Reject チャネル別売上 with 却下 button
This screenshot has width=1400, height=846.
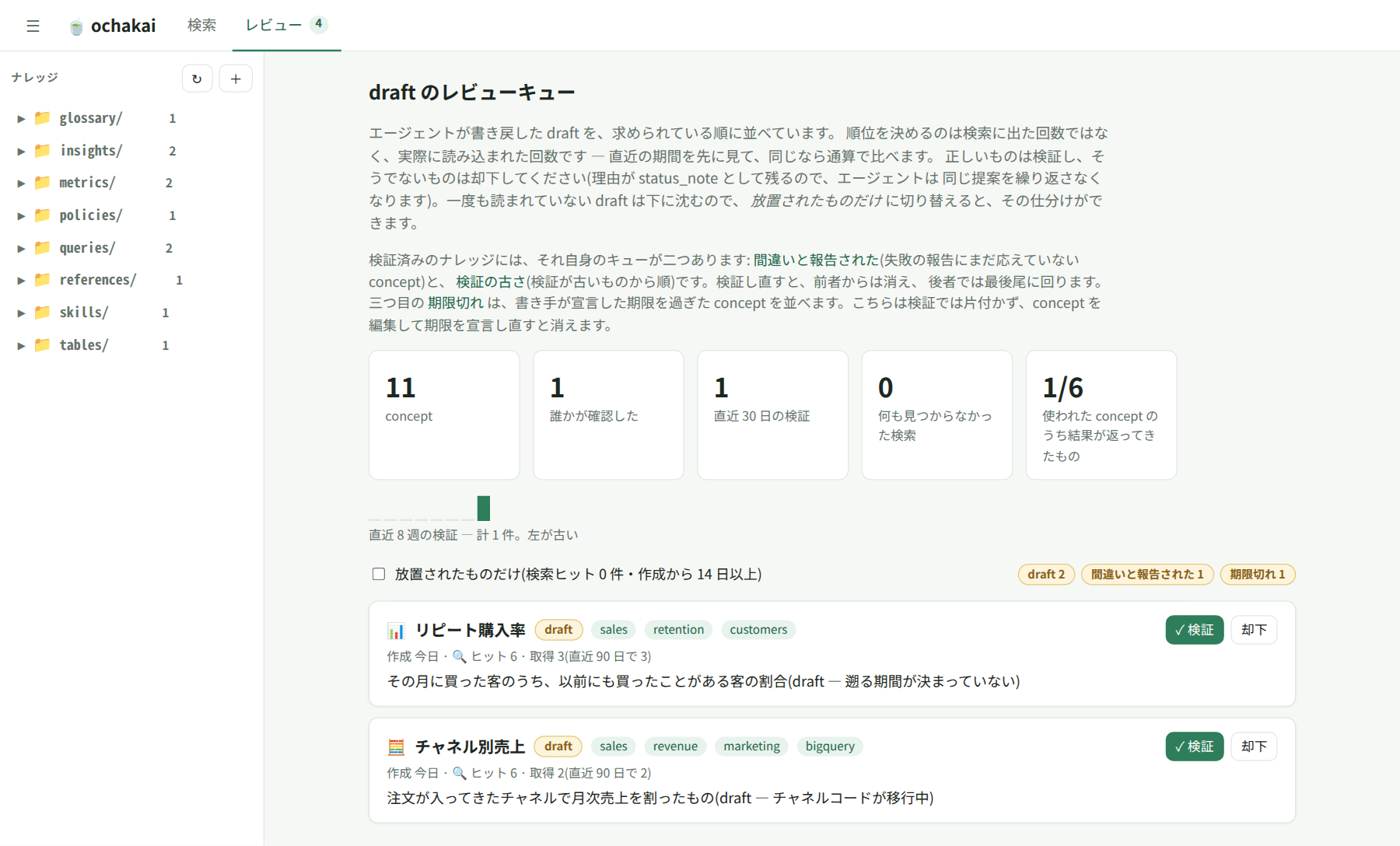(x=1254, y=746)
